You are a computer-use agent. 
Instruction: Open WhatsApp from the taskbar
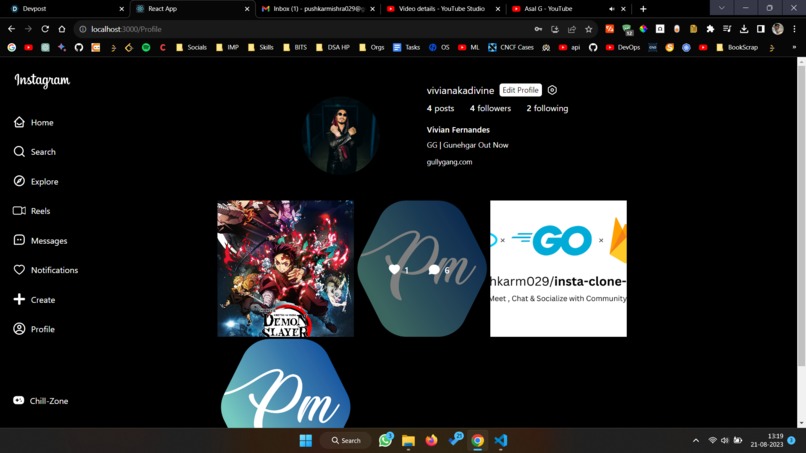pyautogui.click(x=385, y=441)
